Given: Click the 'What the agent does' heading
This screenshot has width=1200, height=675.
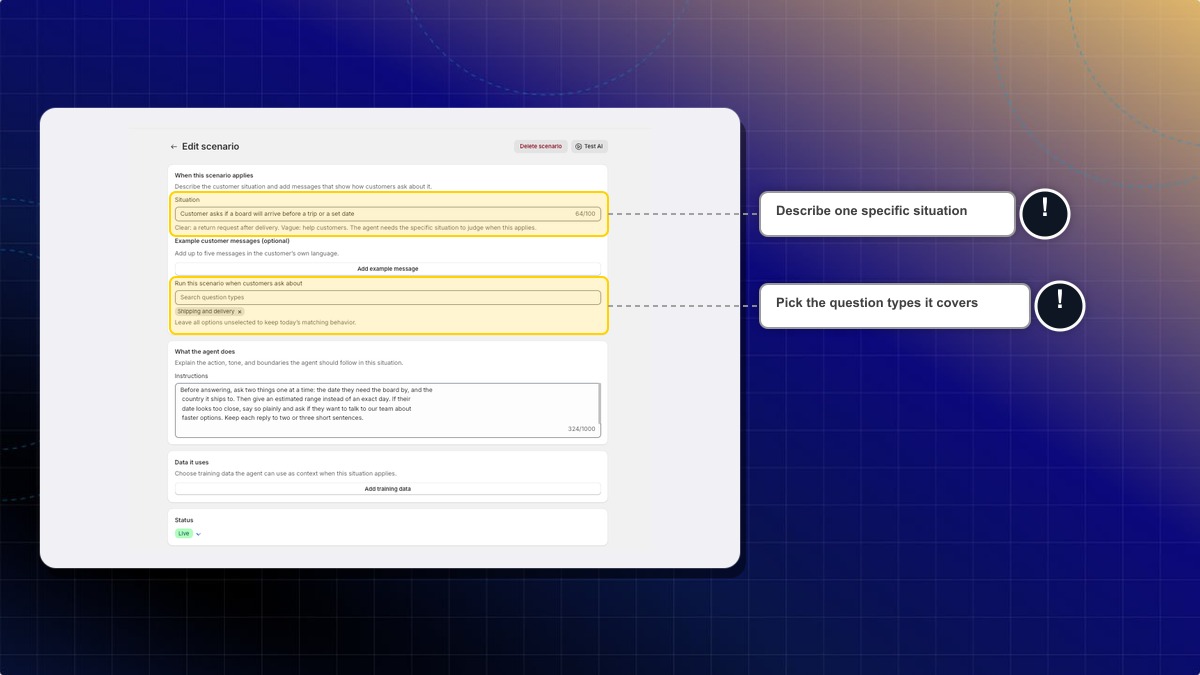Looking at the screenshot, I should (205, 352).
